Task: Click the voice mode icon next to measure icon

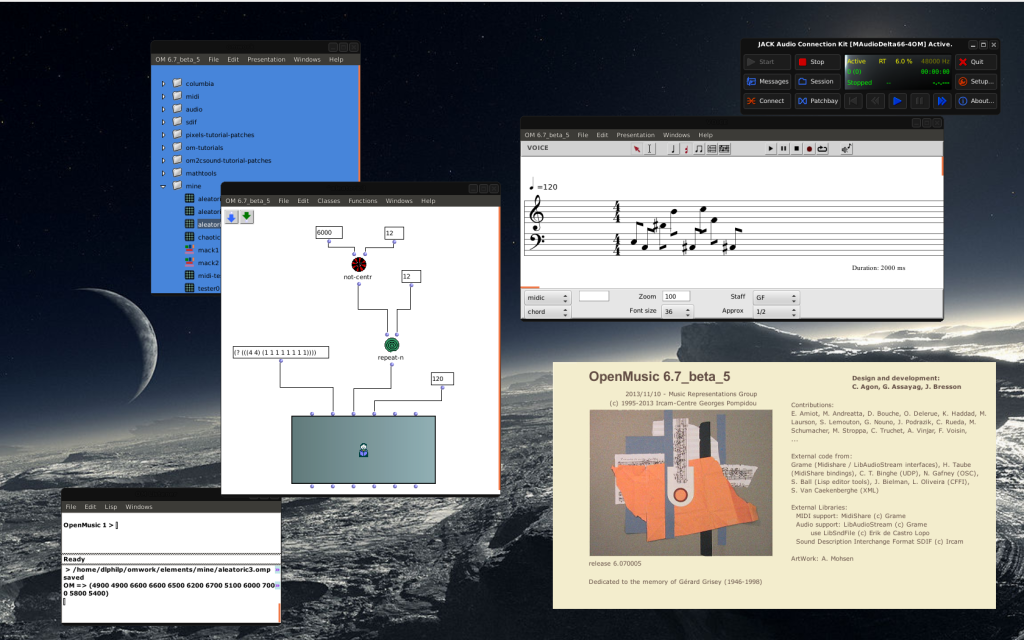Action: (724, 149)
